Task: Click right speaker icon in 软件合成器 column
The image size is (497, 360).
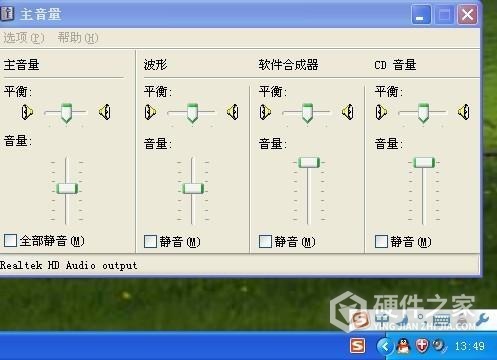Action: pyautogui.click(x=348, y=112)
